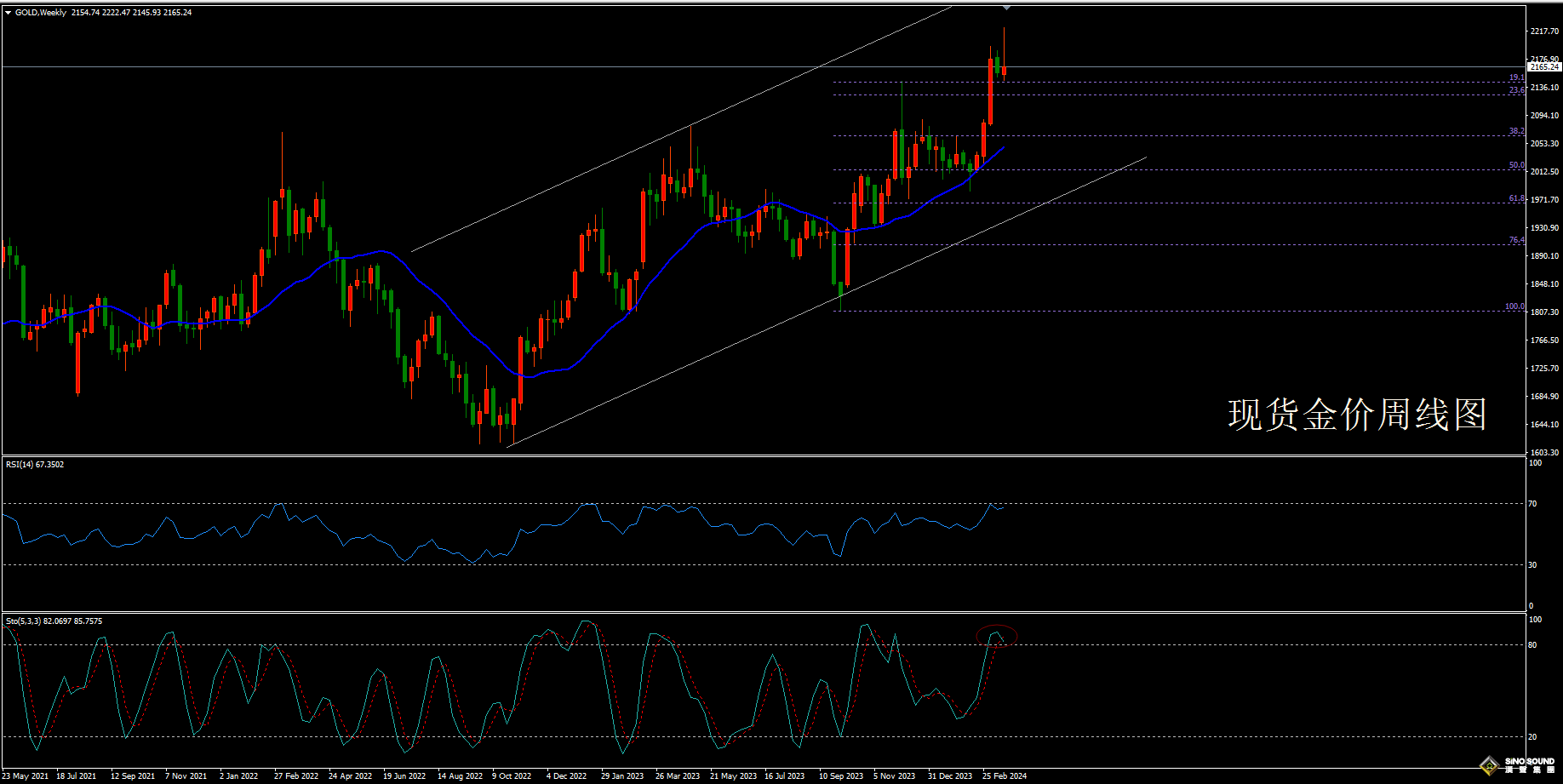Screen dimensions: 1563x784
Task: Select the RSI(14) indicator label
Action: click(x=34, y=465)
